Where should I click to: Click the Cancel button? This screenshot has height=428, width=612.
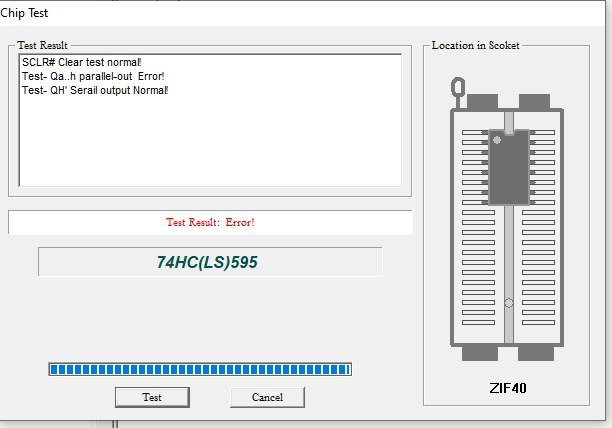pos(267,397)
